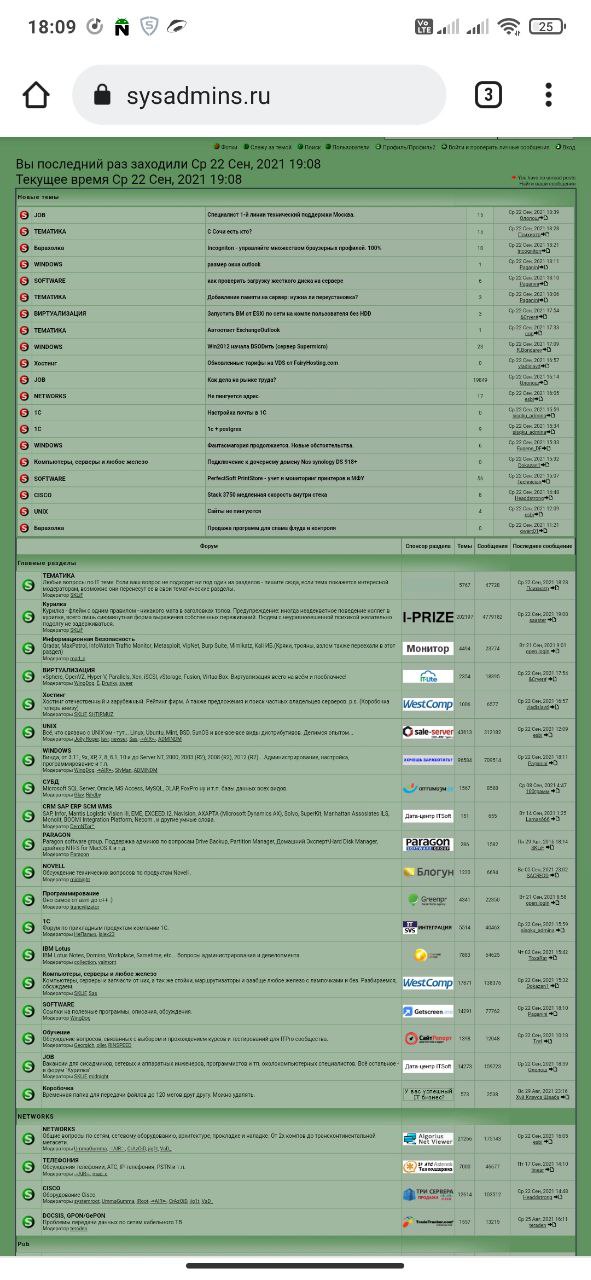591x1280 pixels.
Task: Click green icon of NOVELL forum row
Action: [x=29, y=871]
